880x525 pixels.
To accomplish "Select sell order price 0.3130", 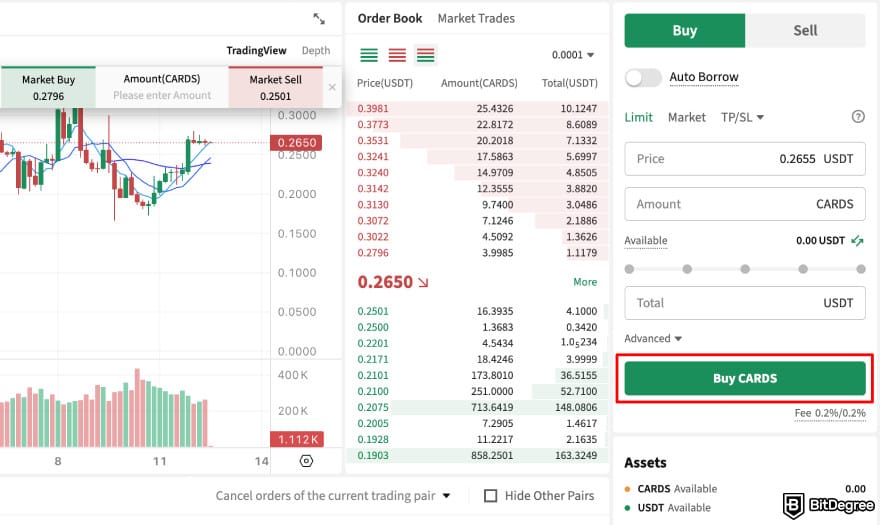I will 373,204.
